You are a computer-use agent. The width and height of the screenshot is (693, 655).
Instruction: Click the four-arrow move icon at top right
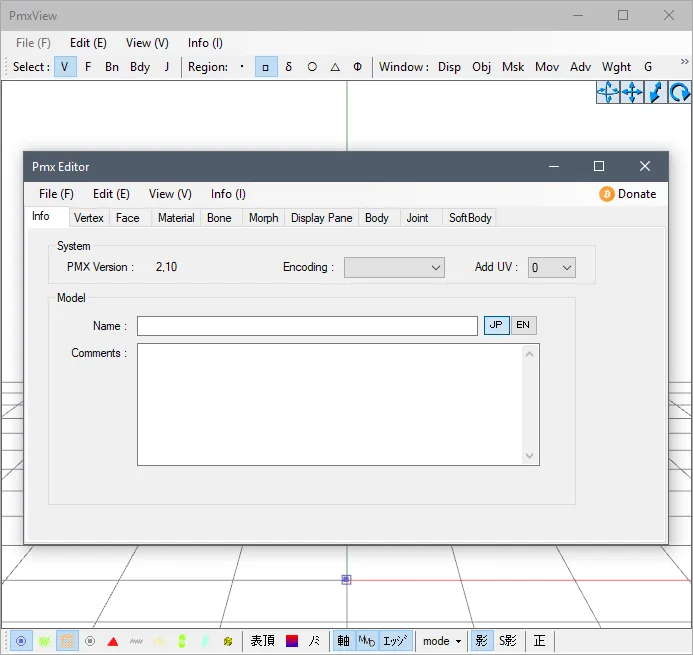click(x=632, y=92)
